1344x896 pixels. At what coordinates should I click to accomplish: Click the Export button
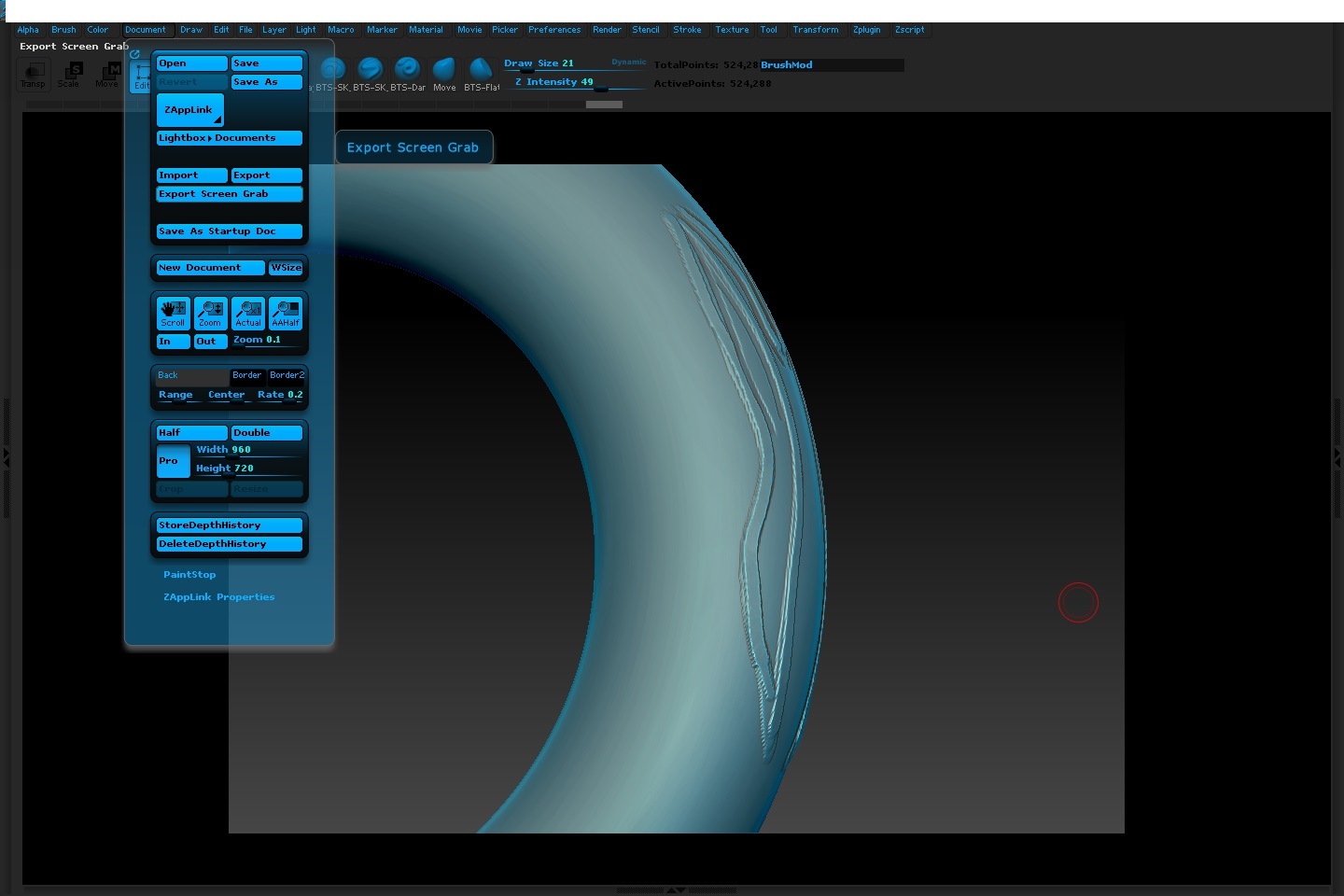[x=267, y=175]
